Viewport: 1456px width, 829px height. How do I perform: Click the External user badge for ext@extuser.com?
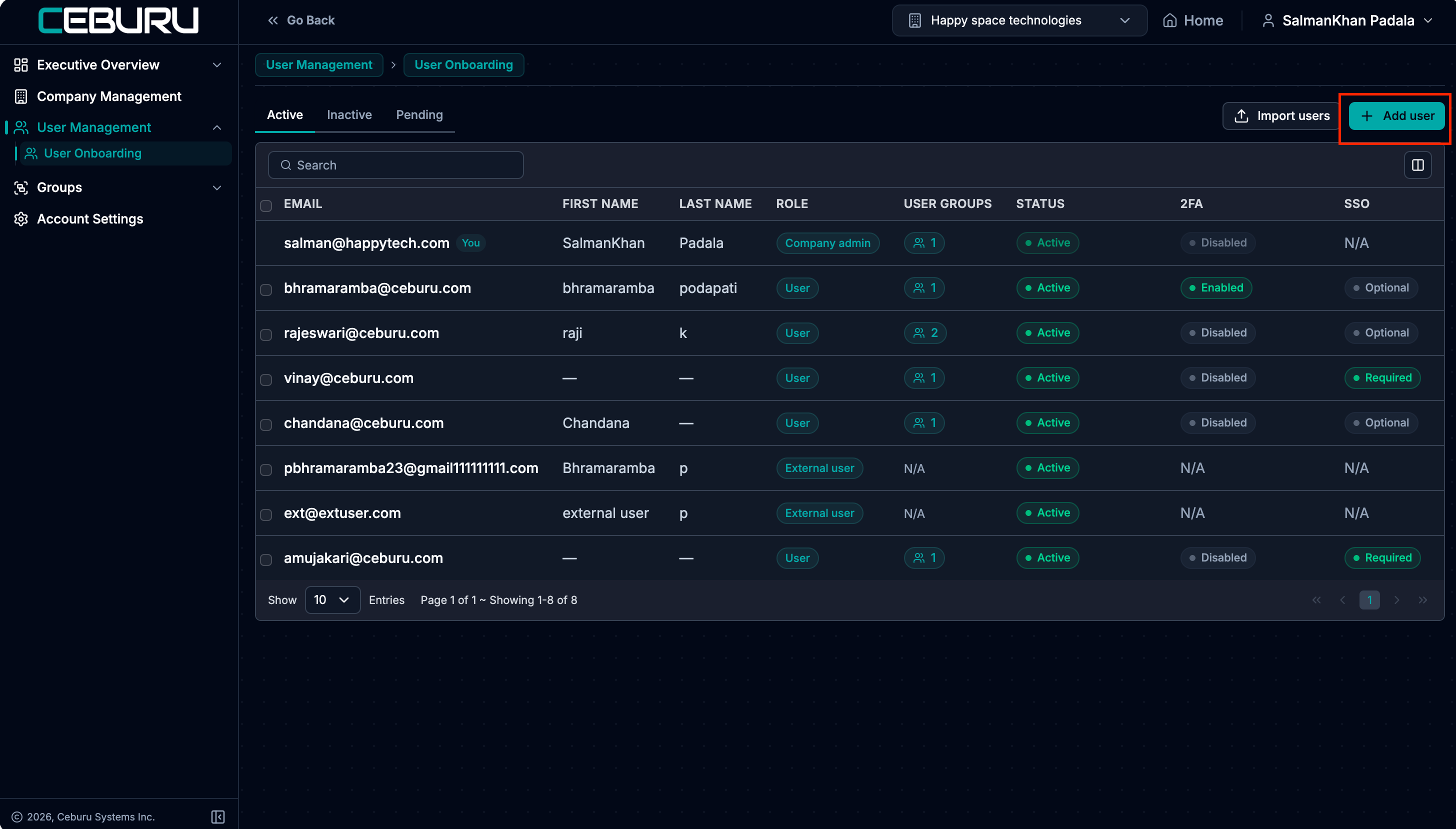[x=819, y=513]
